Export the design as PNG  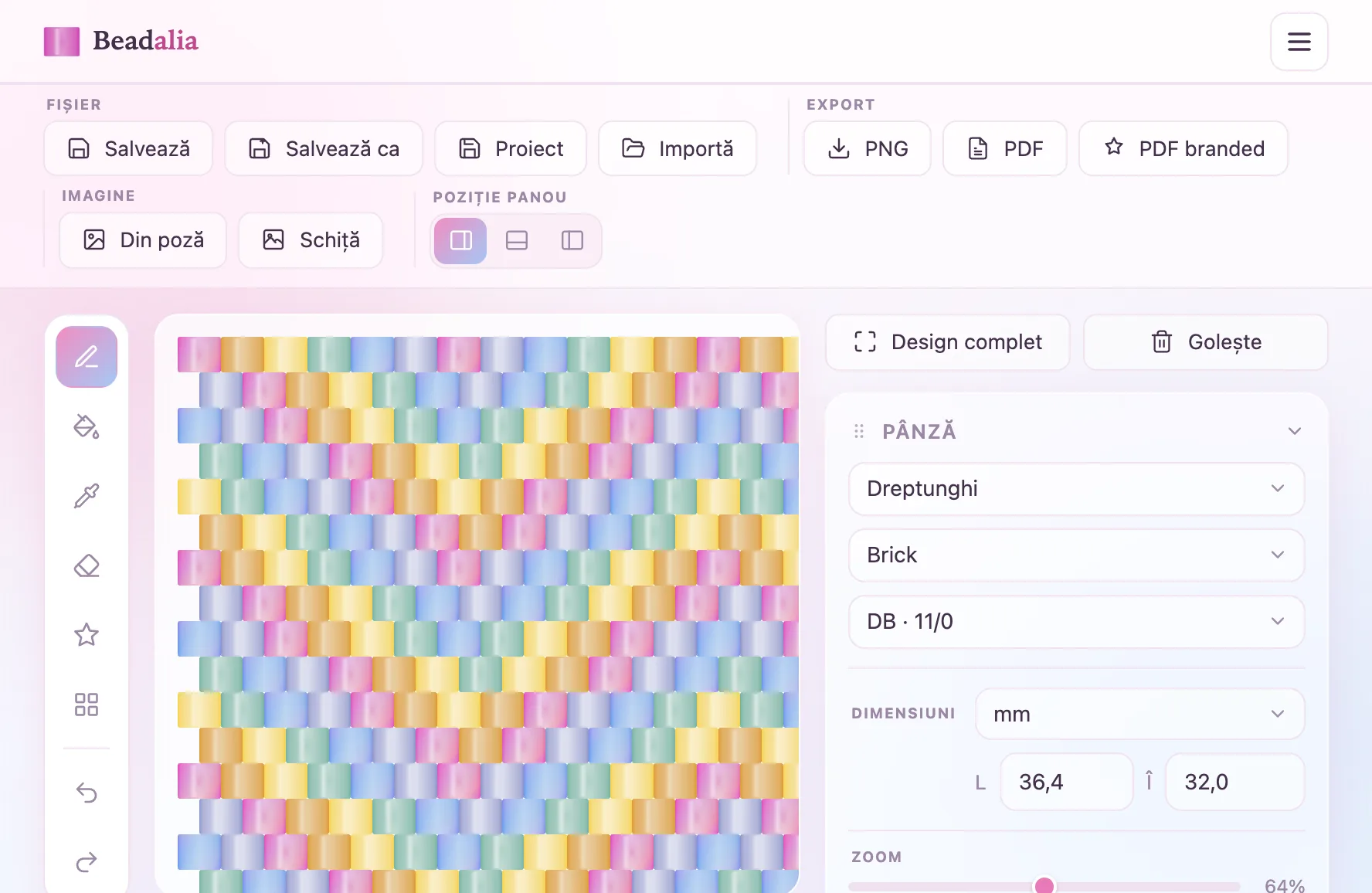[868, 148]
